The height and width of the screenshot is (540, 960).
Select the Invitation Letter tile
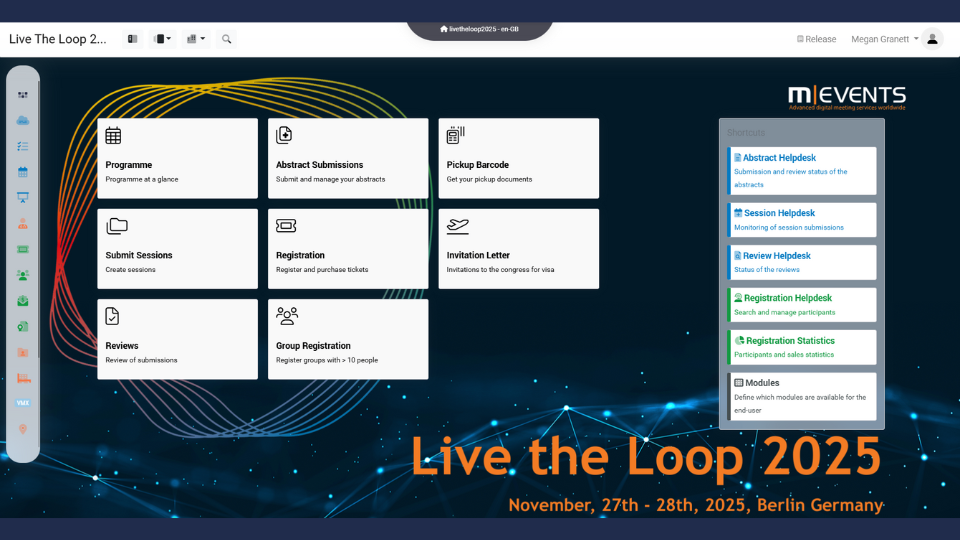(x=518, y=249)
